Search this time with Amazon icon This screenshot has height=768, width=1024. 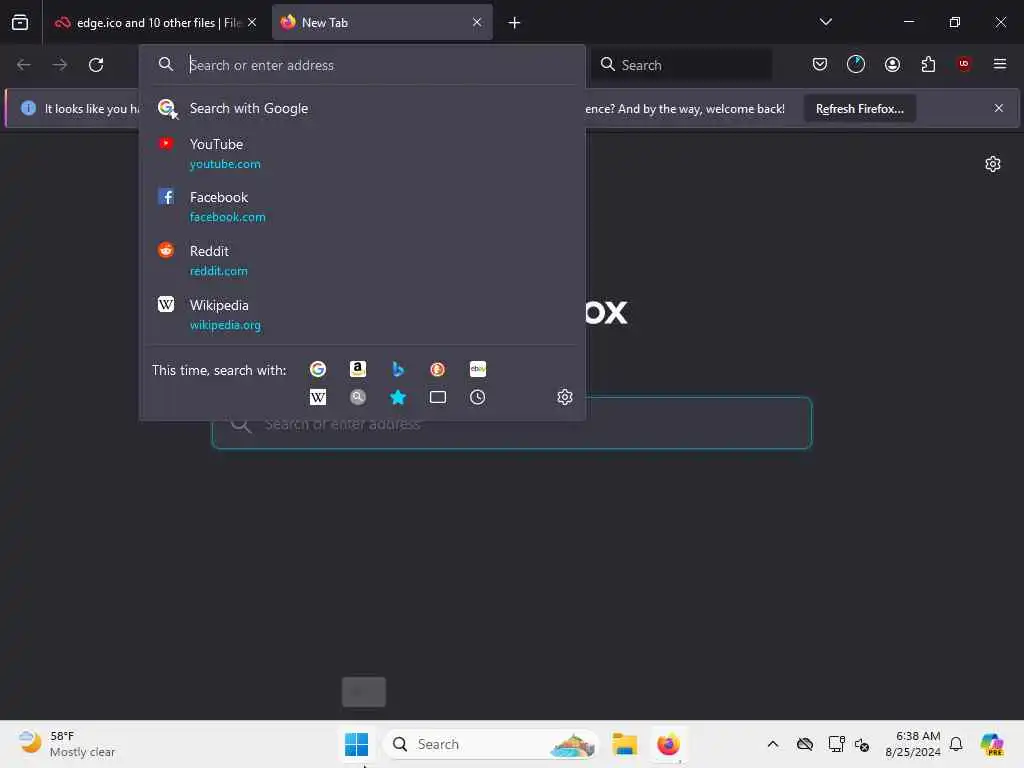click(358, 370)
